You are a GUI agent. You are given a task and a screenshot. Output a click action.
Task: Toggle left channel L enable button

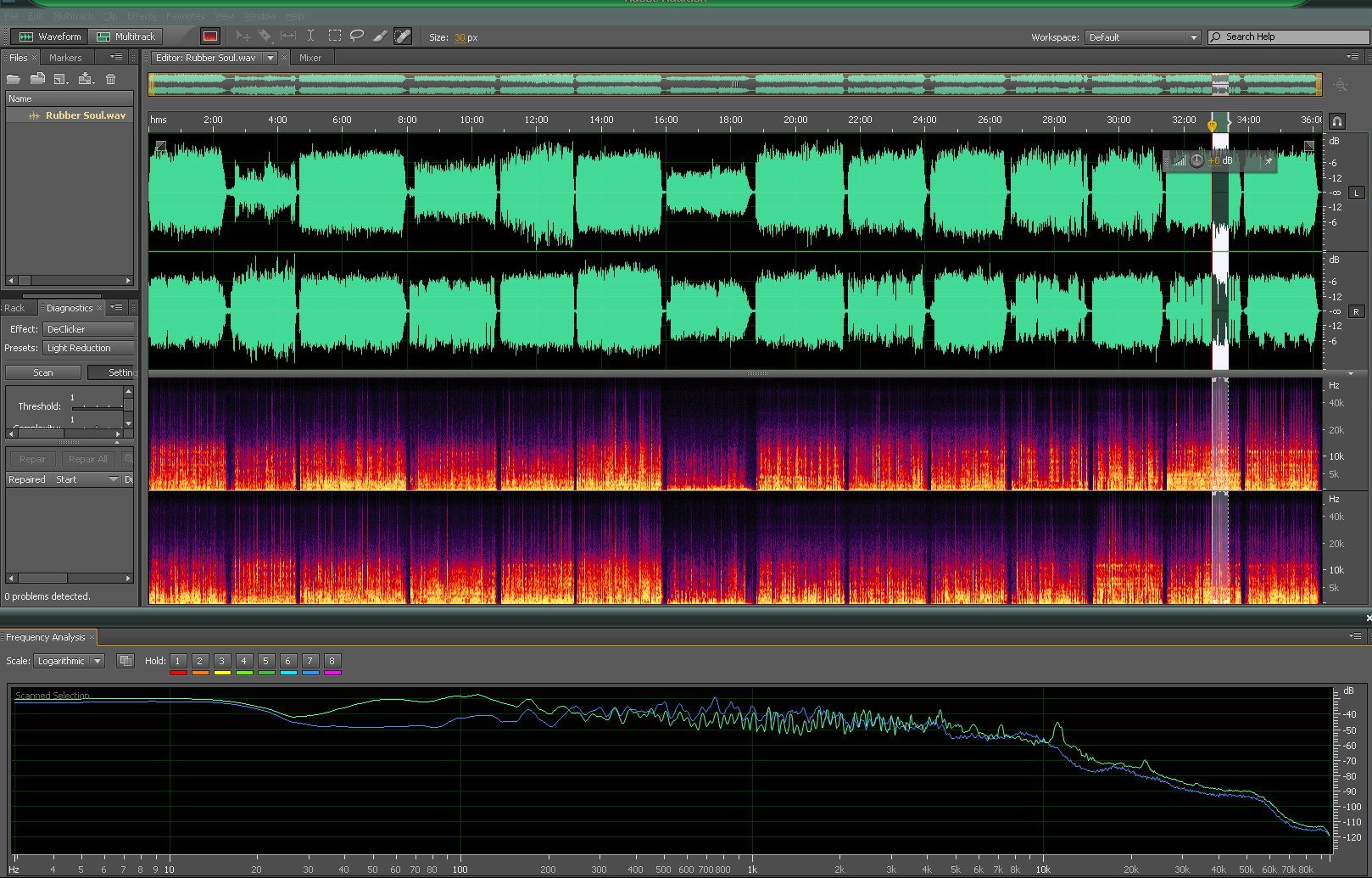[x=1356, y=193]
